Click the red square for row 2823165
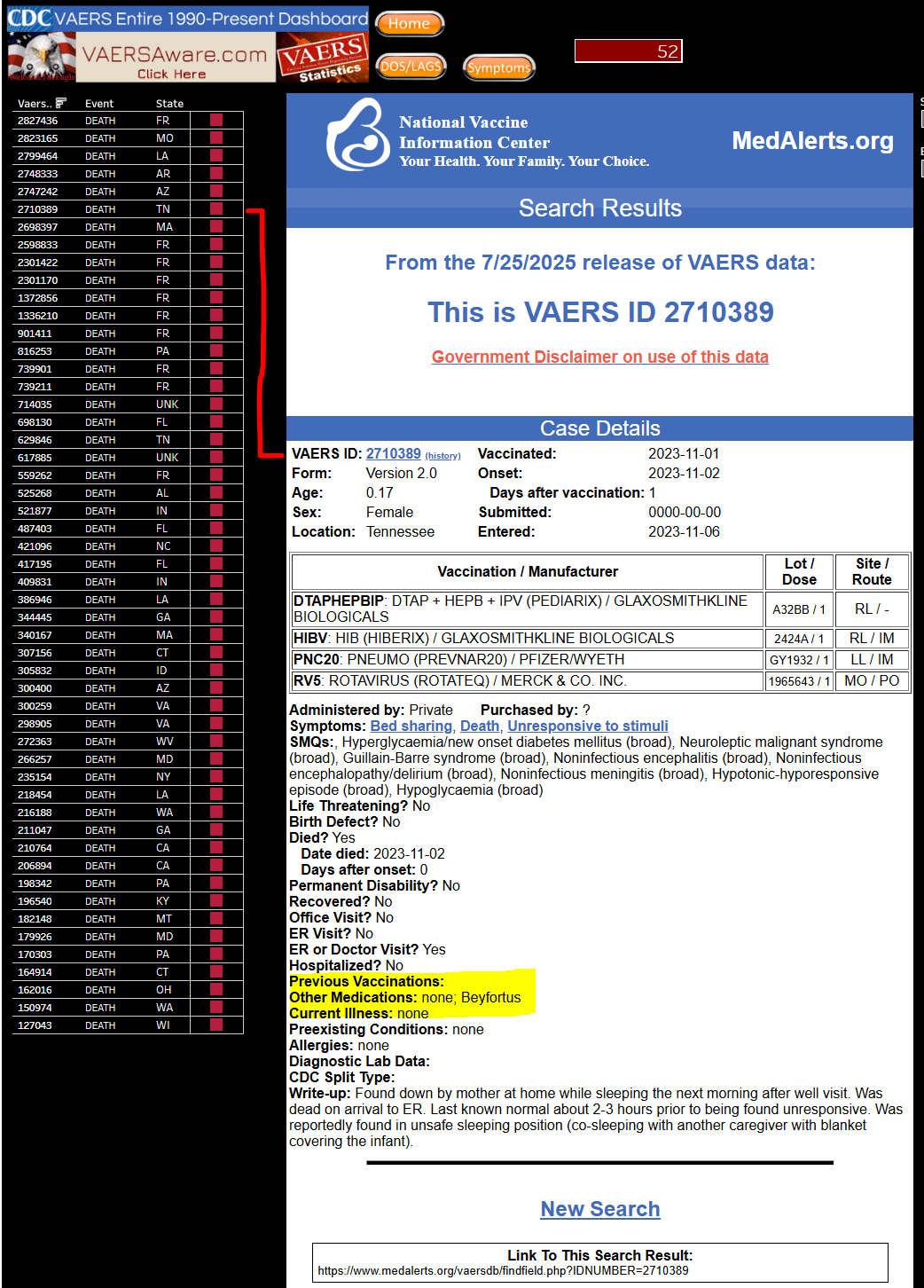The image size is (924, 1288). point(216,137)
